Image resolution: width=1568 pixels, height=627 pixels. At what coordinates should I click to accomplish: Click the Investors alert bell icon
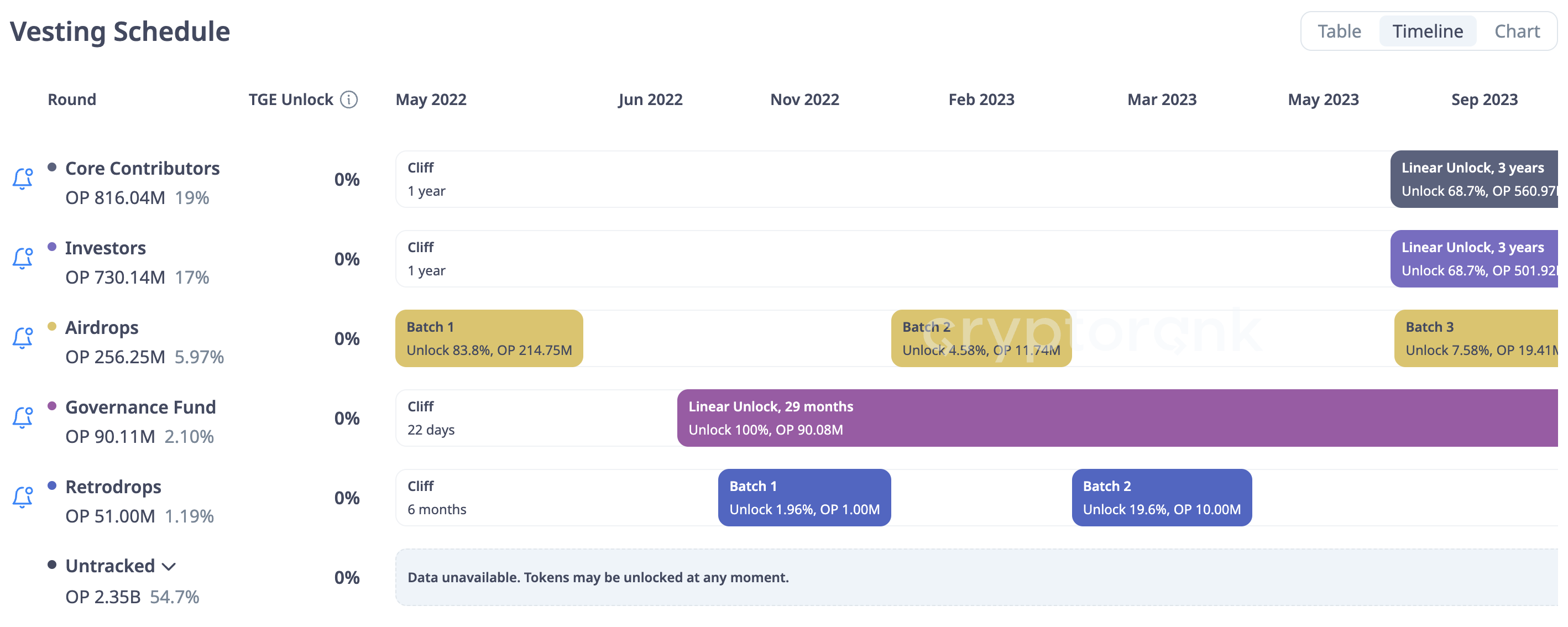click(23, 259)
